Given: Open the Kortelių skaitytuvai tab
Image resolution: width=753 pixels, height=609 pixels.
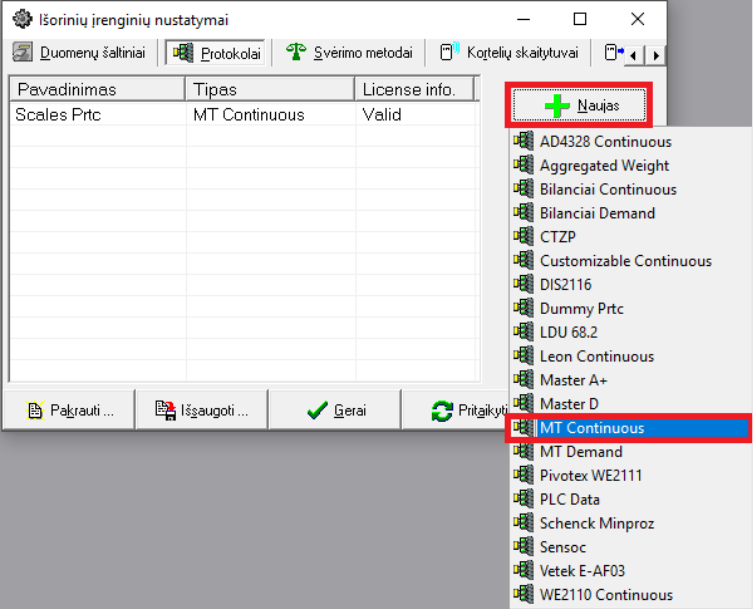Looking at the screenshot, I should (510, 53).
